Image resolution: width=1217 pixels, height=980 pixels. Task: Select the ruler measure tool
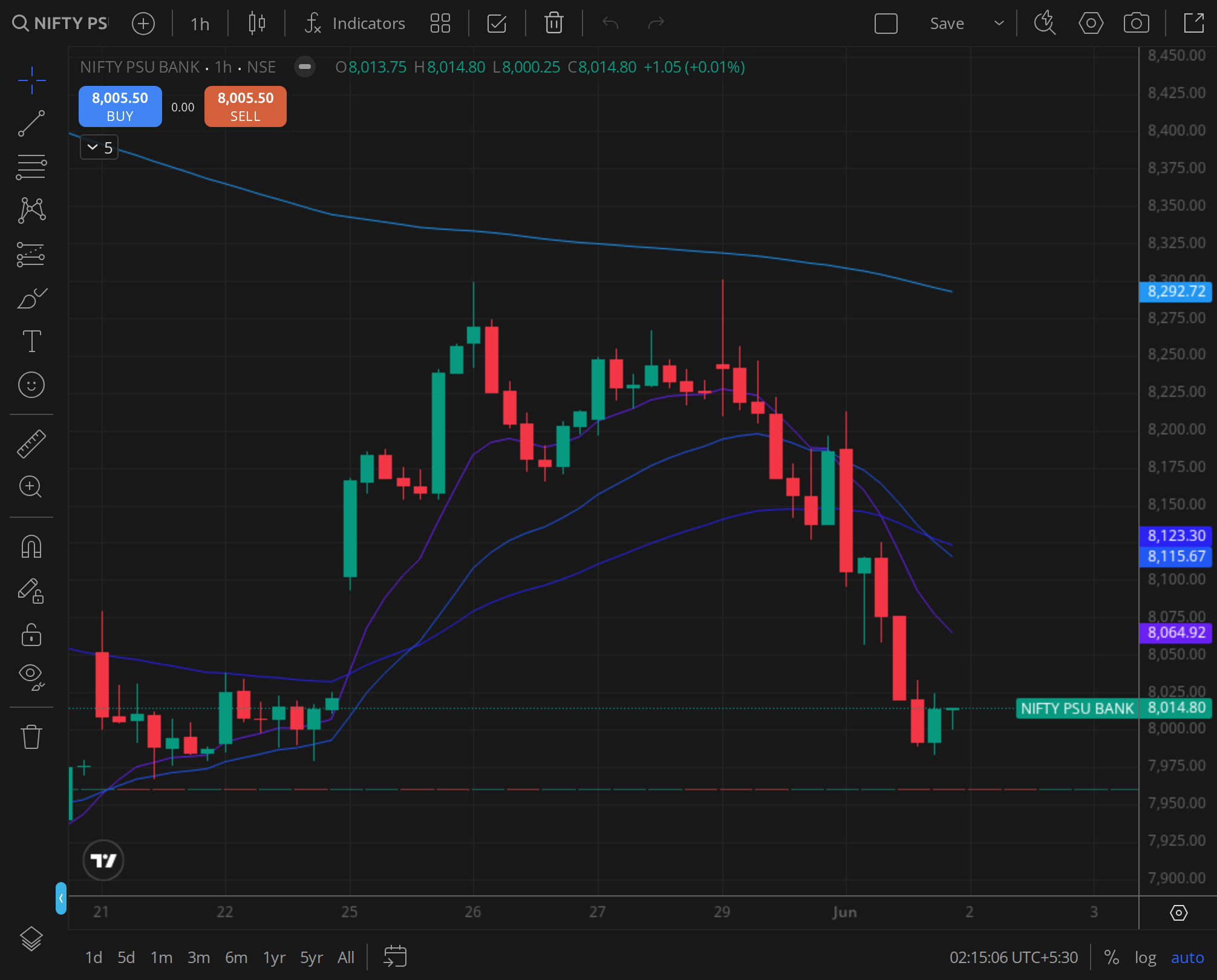pos(31,444)
